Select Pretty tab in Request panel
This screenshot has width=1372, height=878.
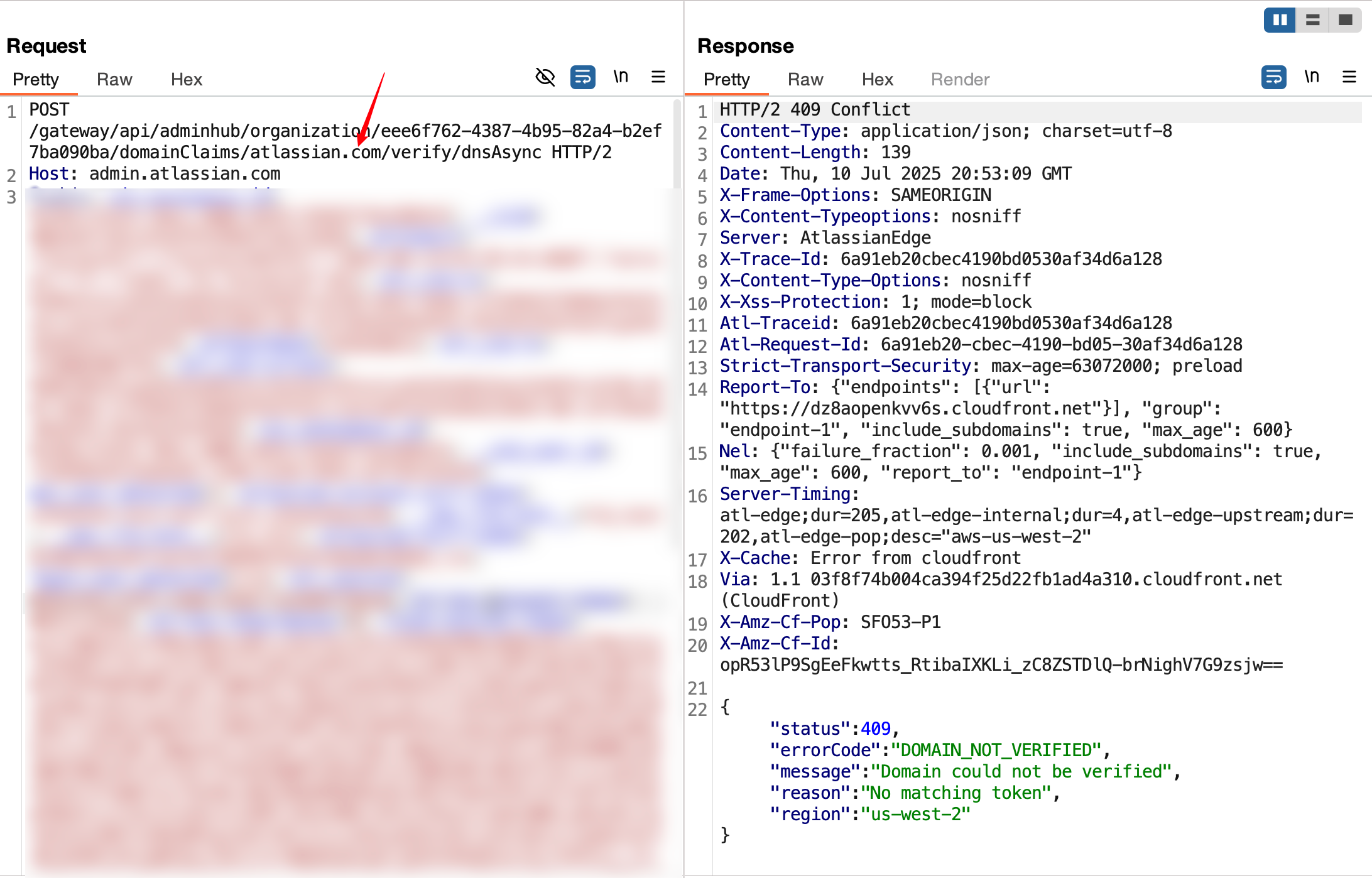tap(36, 80)
